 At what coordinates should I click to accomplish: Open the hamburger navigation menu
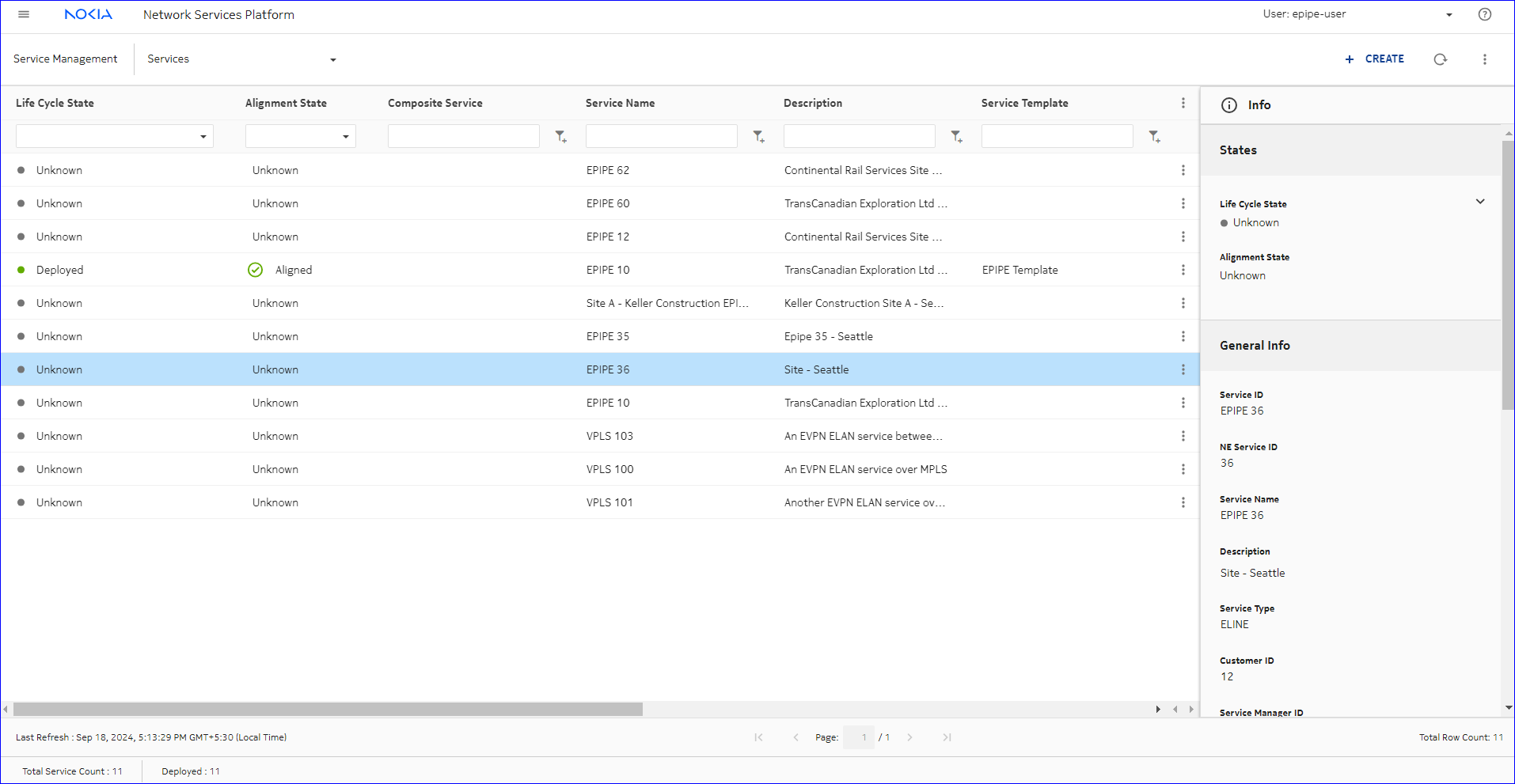24,14
